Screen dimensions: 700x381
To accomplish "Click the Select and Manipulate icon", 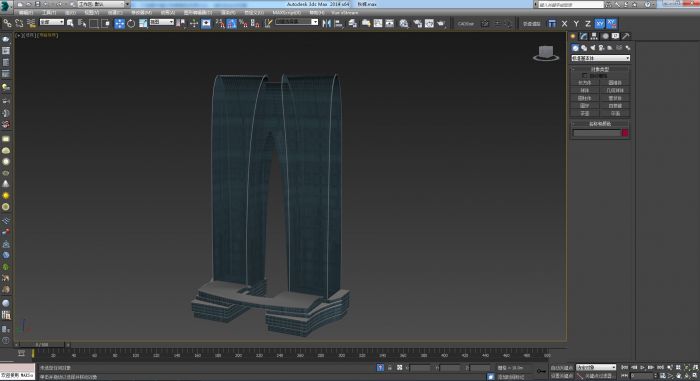I will pos(194,23).
